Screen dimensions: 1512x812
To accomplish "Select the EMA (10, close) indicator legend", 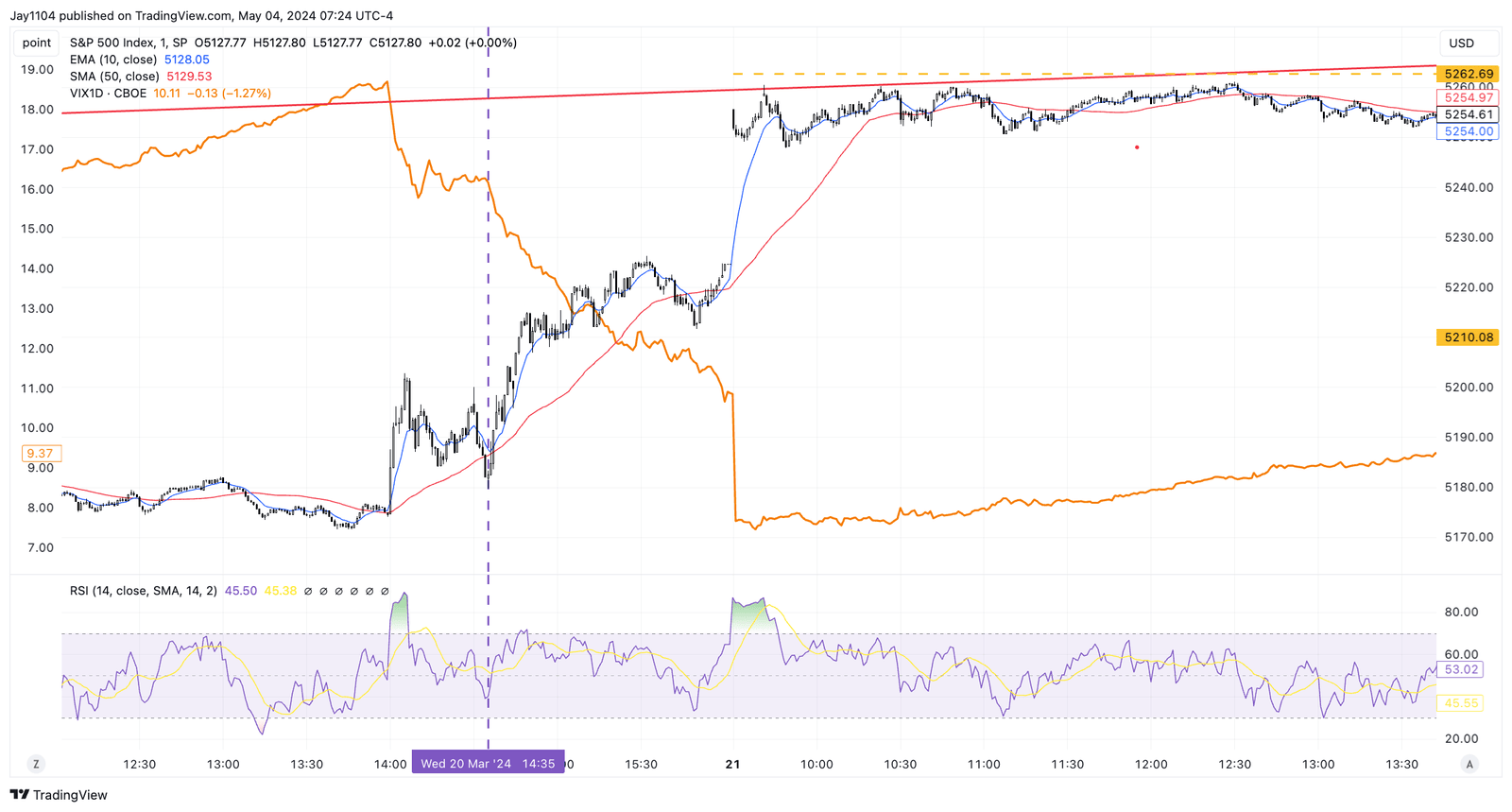I will click(113, 60).
